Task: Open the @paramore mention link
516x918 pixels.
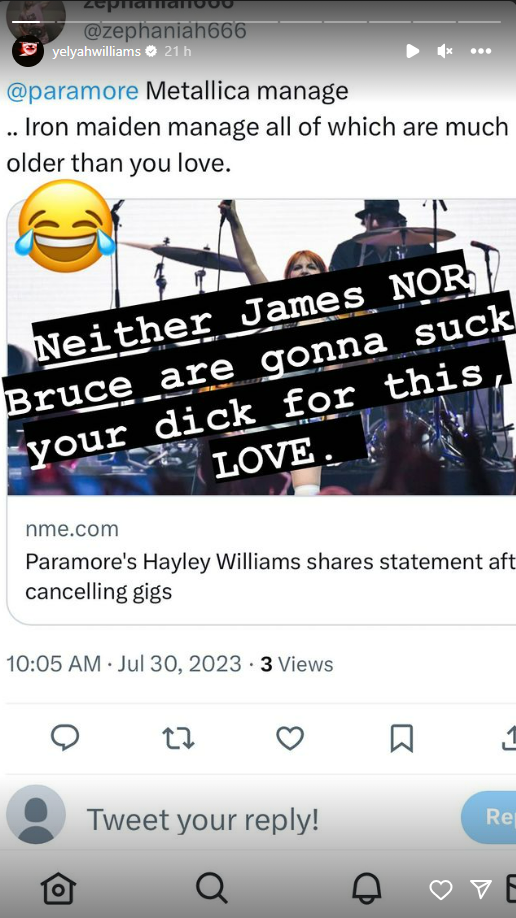Action: click(x=73, y=91)
